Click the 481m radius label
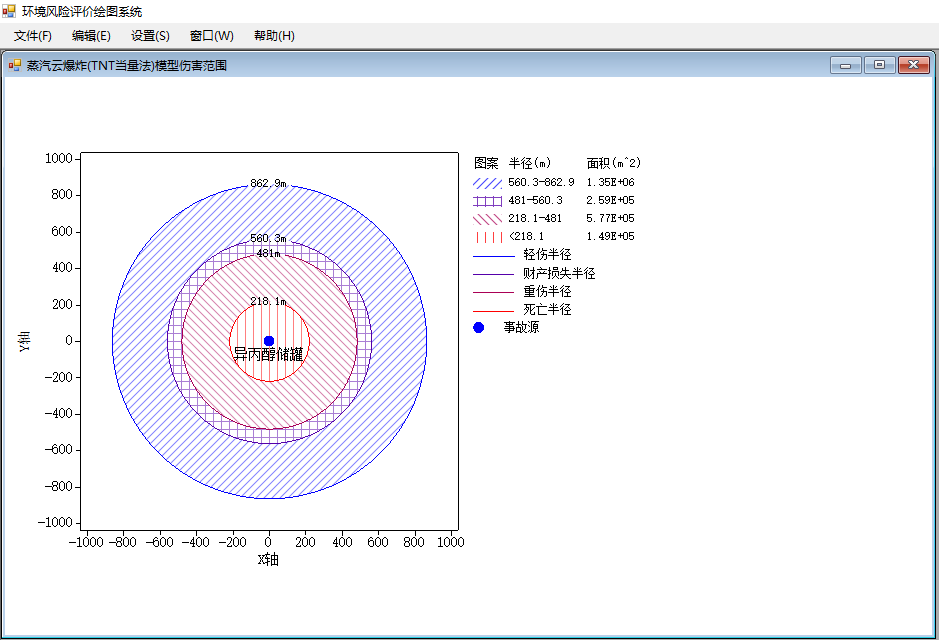 pos(268,253)
